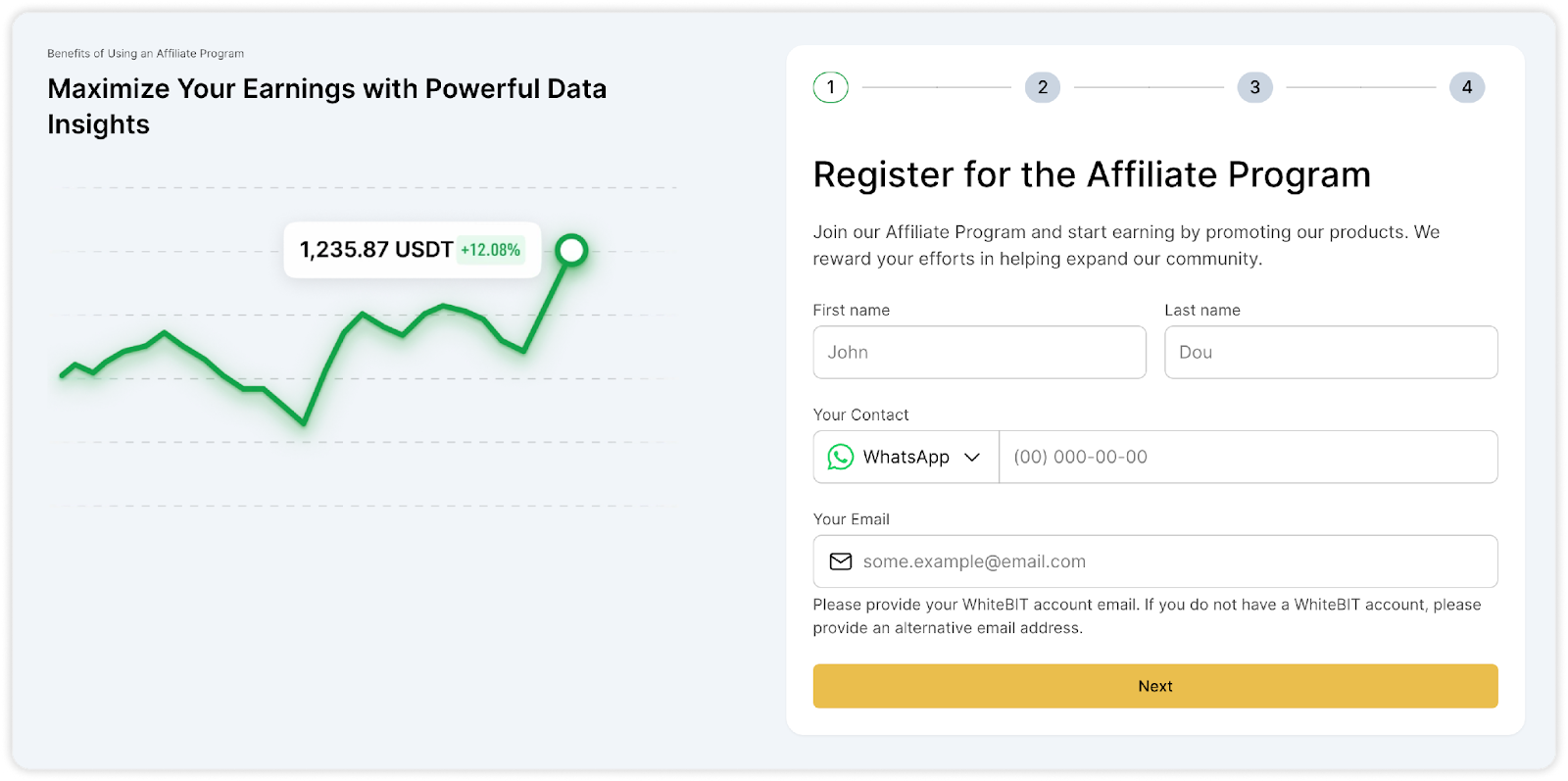Click the green chart endpoint marker

click(571, 250)
